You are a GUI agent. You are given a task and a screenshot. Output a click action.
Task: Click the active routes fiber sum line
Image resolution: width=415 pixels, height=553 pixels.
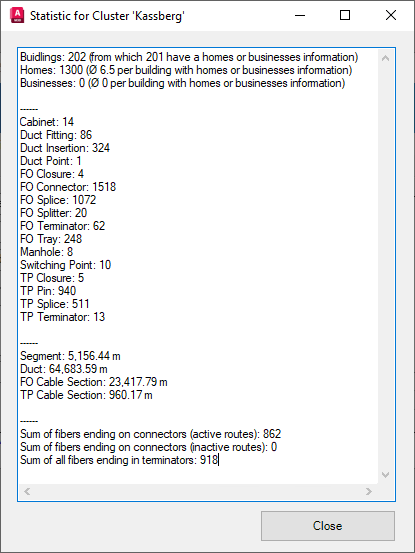tap(151, 434)
